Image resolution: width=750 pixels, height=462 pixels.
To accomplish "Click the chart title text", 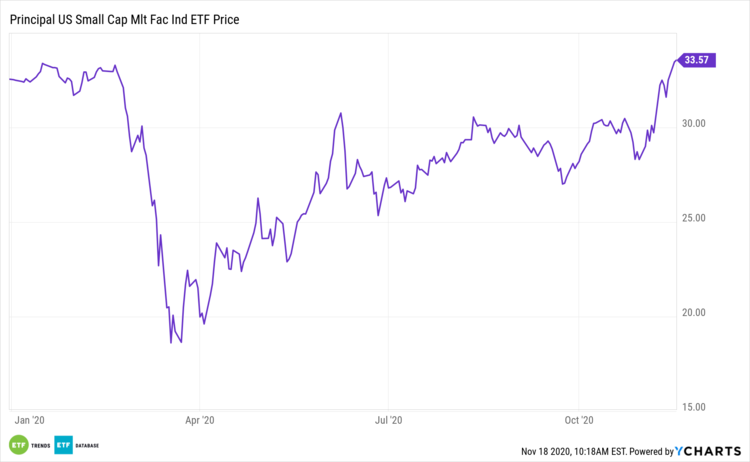I will tap(130, 19).
